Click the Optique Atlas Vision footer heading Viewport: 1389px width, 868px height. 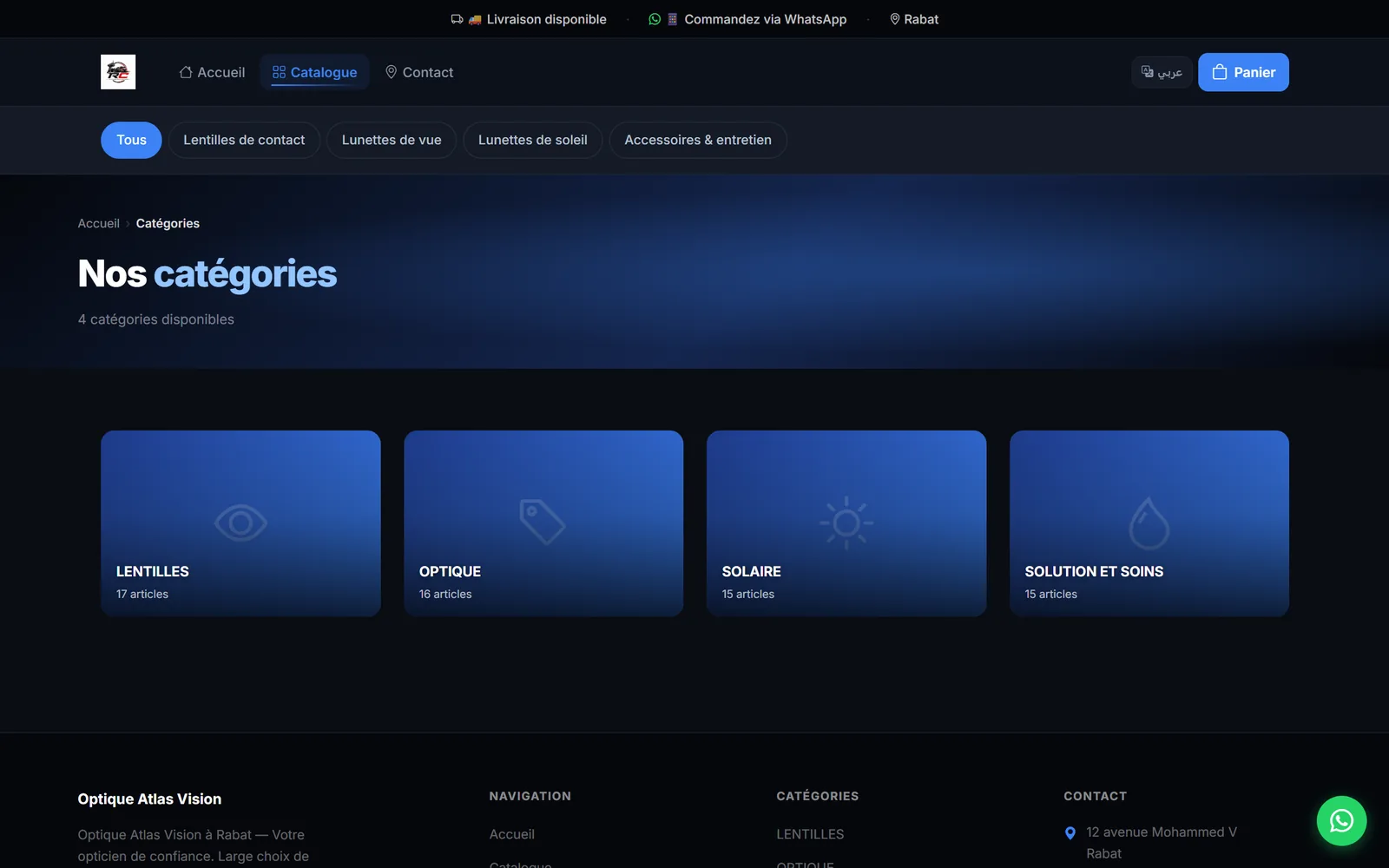click(x=149, y=799)
